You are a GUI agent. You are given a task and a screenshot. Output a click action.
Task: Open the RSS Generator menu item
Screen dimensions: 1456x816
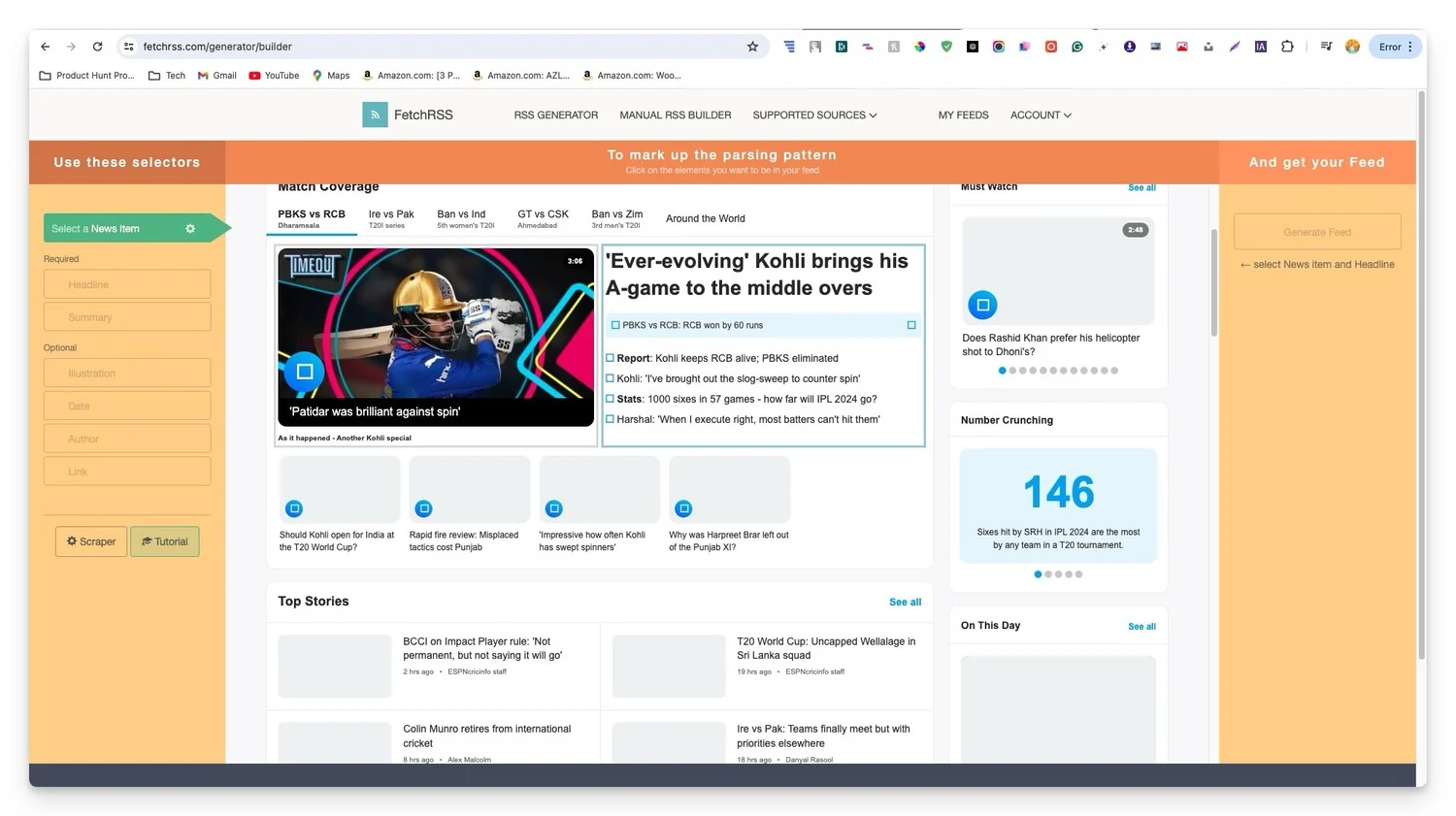(x=556, y=115)
